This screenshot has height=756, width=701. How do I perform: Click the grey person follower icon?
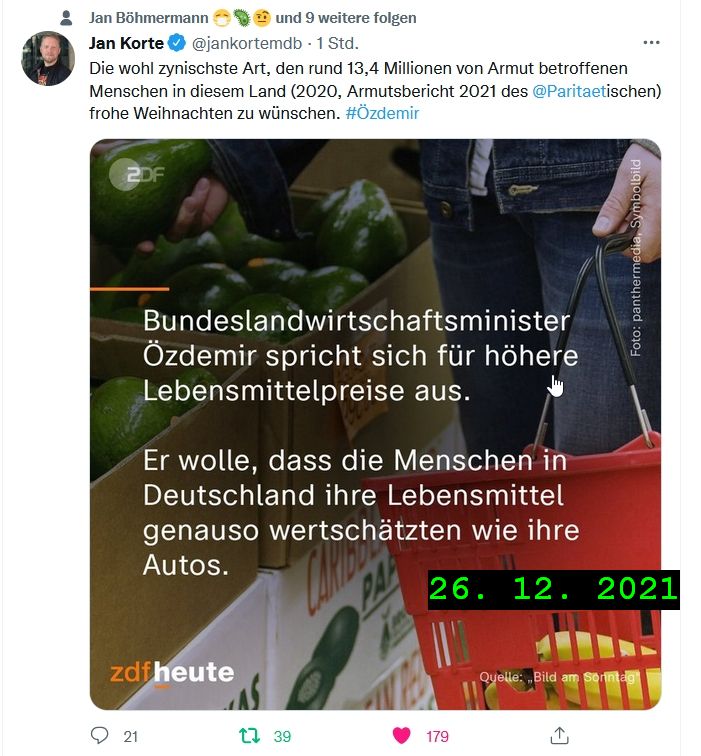coord(66,18)
